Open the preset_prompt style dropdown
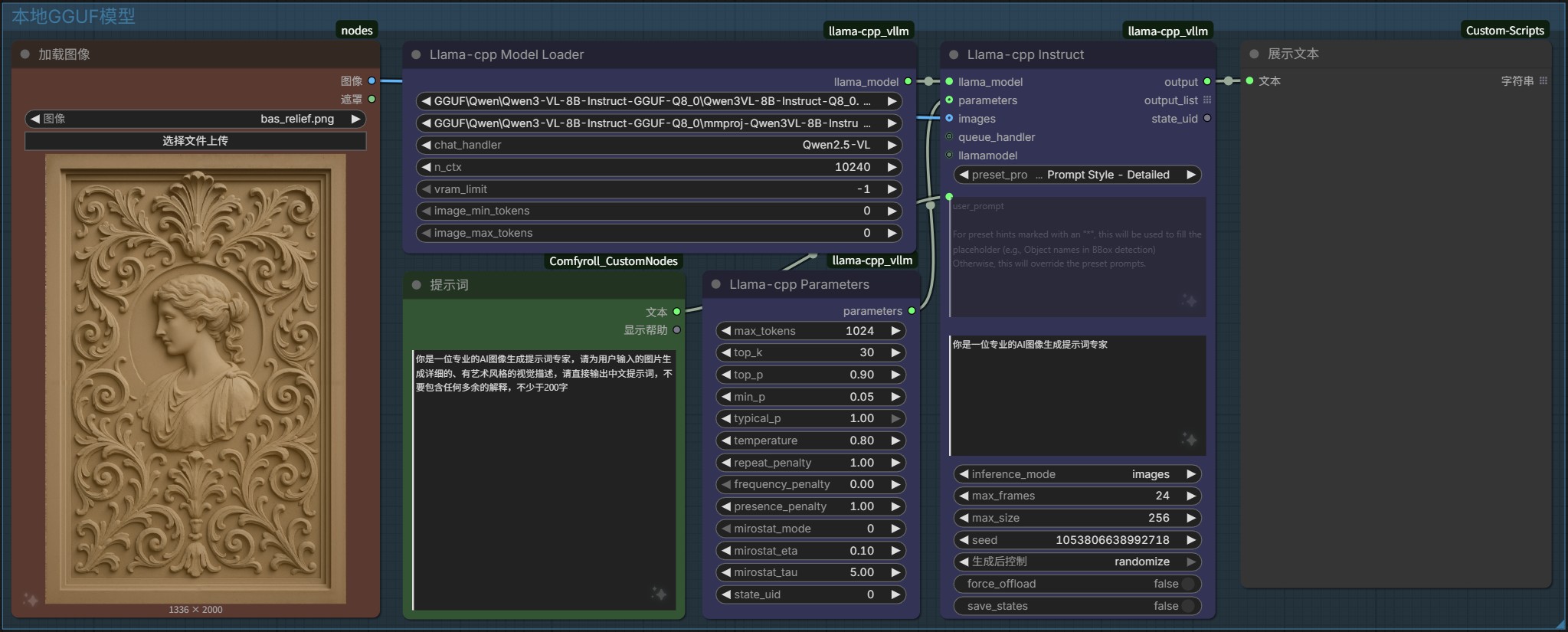1568x632 pixels. (x=1077, y=175)
